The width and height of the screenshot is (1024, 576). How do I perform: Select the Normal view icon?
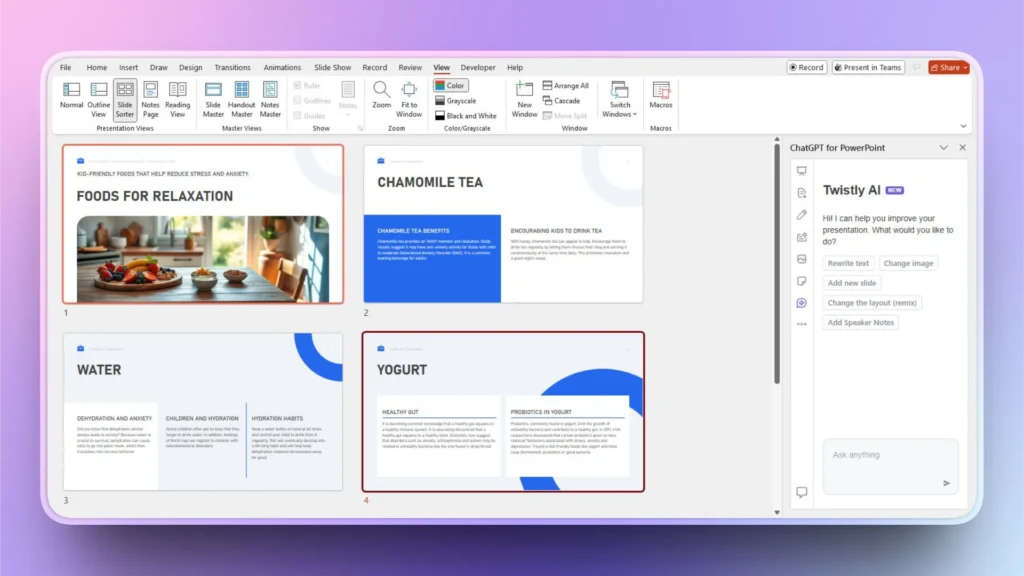(71, 97)
